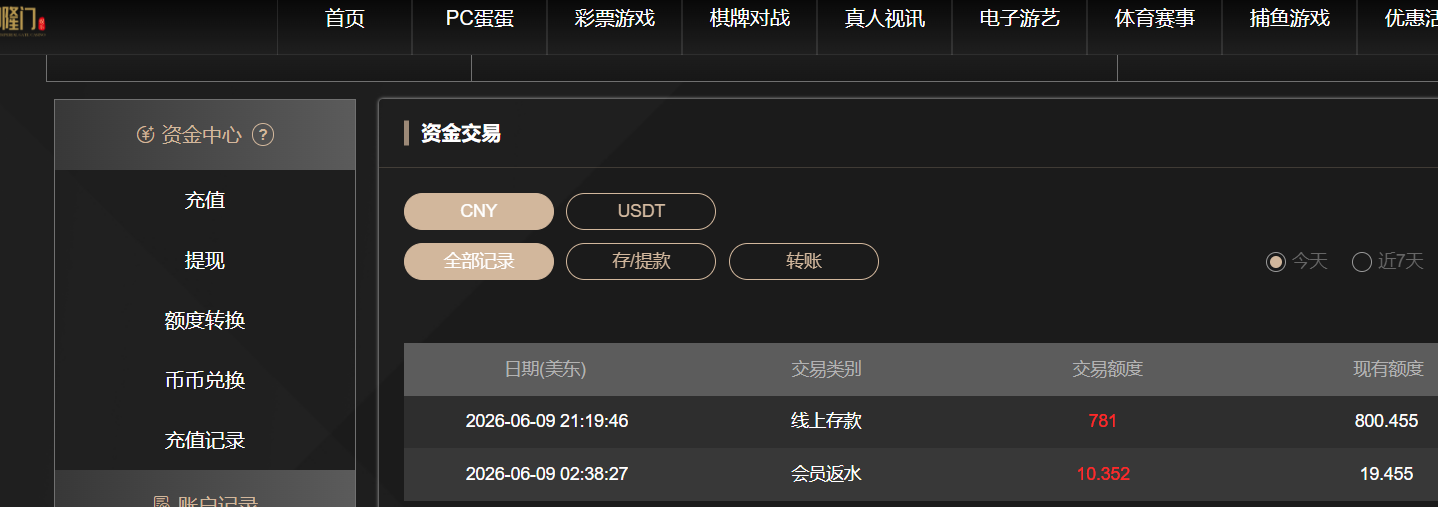1438x507 pixels.
Task: Filter by 转账 records
Action: pos(804,261)
